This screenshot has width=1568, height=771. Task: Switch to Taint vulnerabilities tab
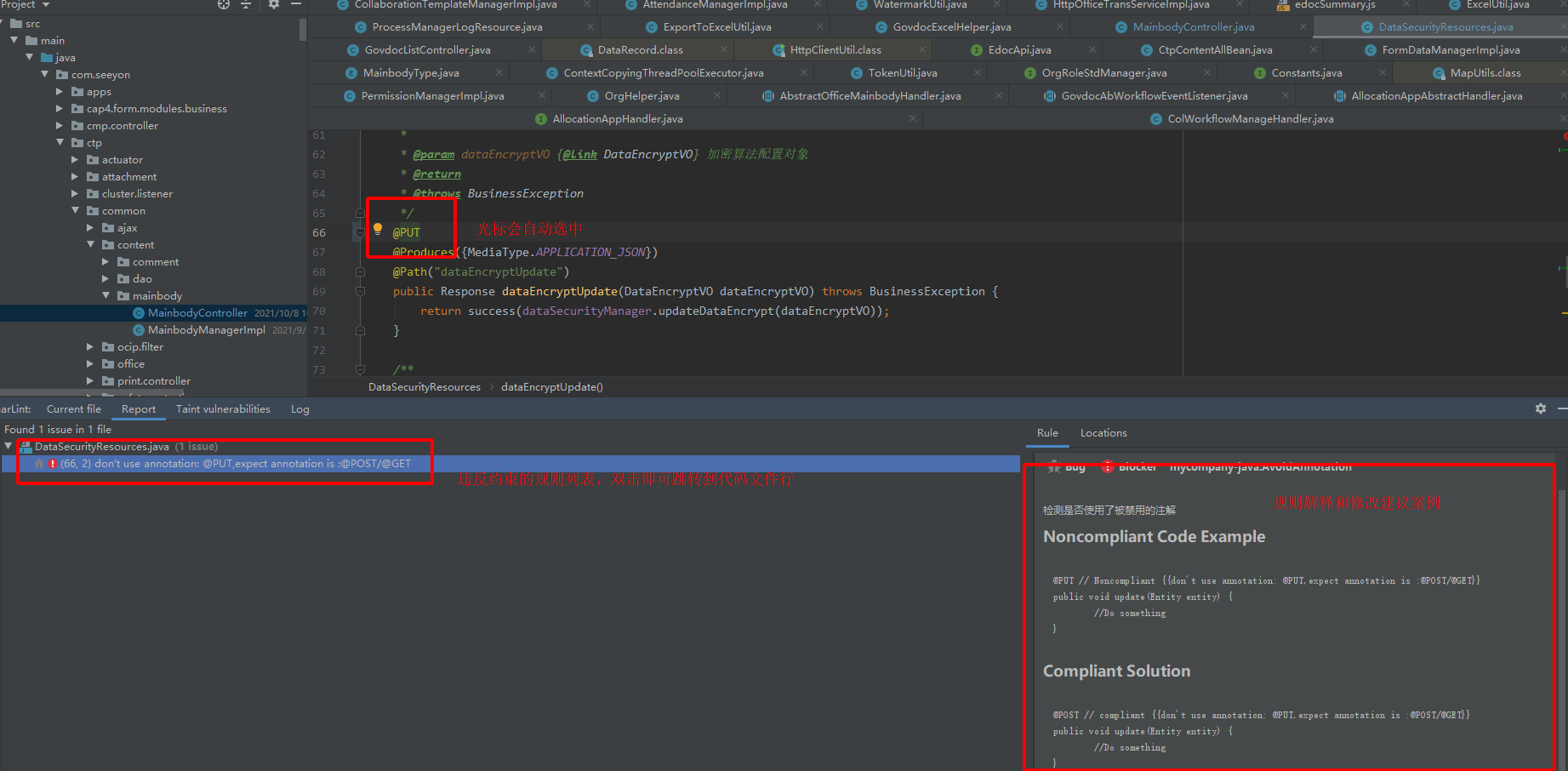click(x=223, y=409)
